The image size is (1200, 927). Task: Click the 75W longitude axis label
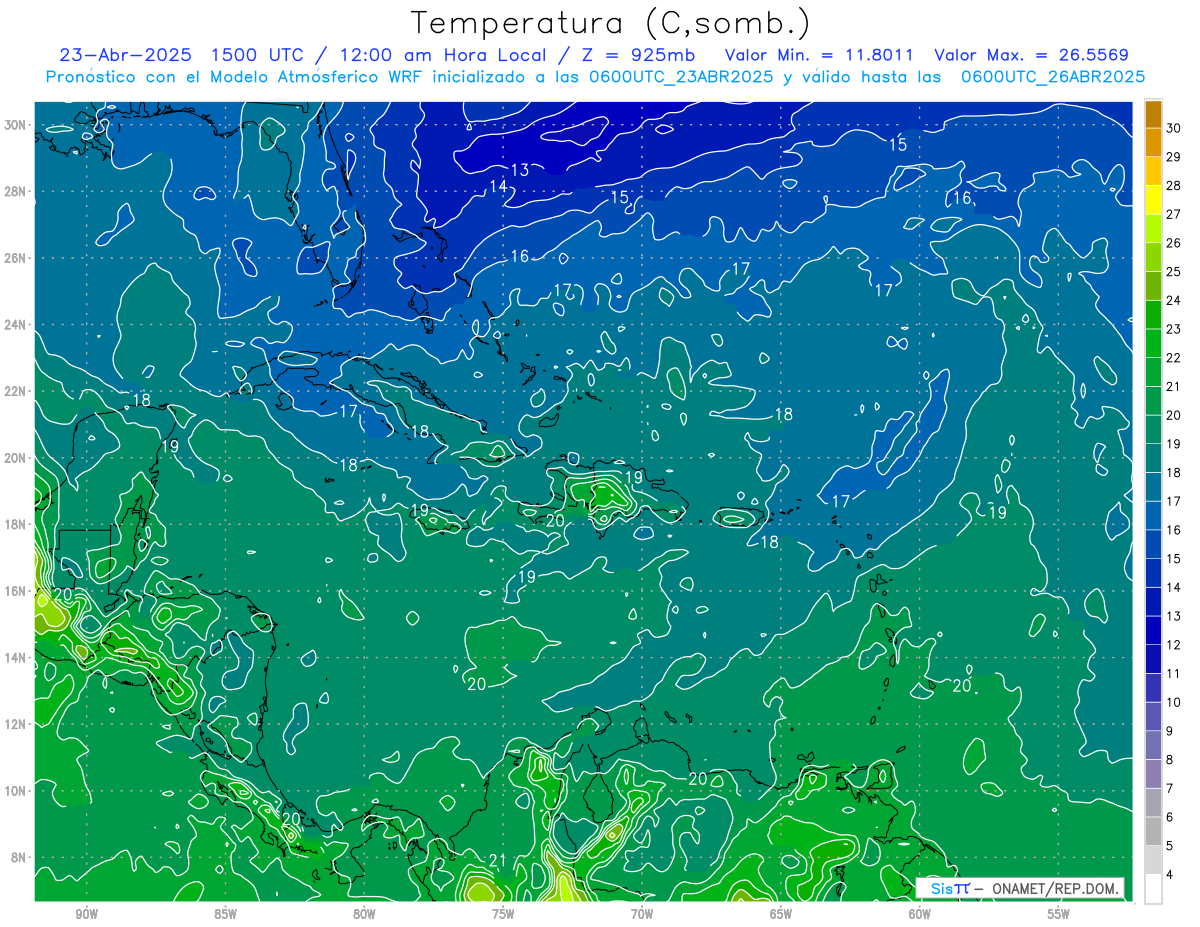pos(503,913)
